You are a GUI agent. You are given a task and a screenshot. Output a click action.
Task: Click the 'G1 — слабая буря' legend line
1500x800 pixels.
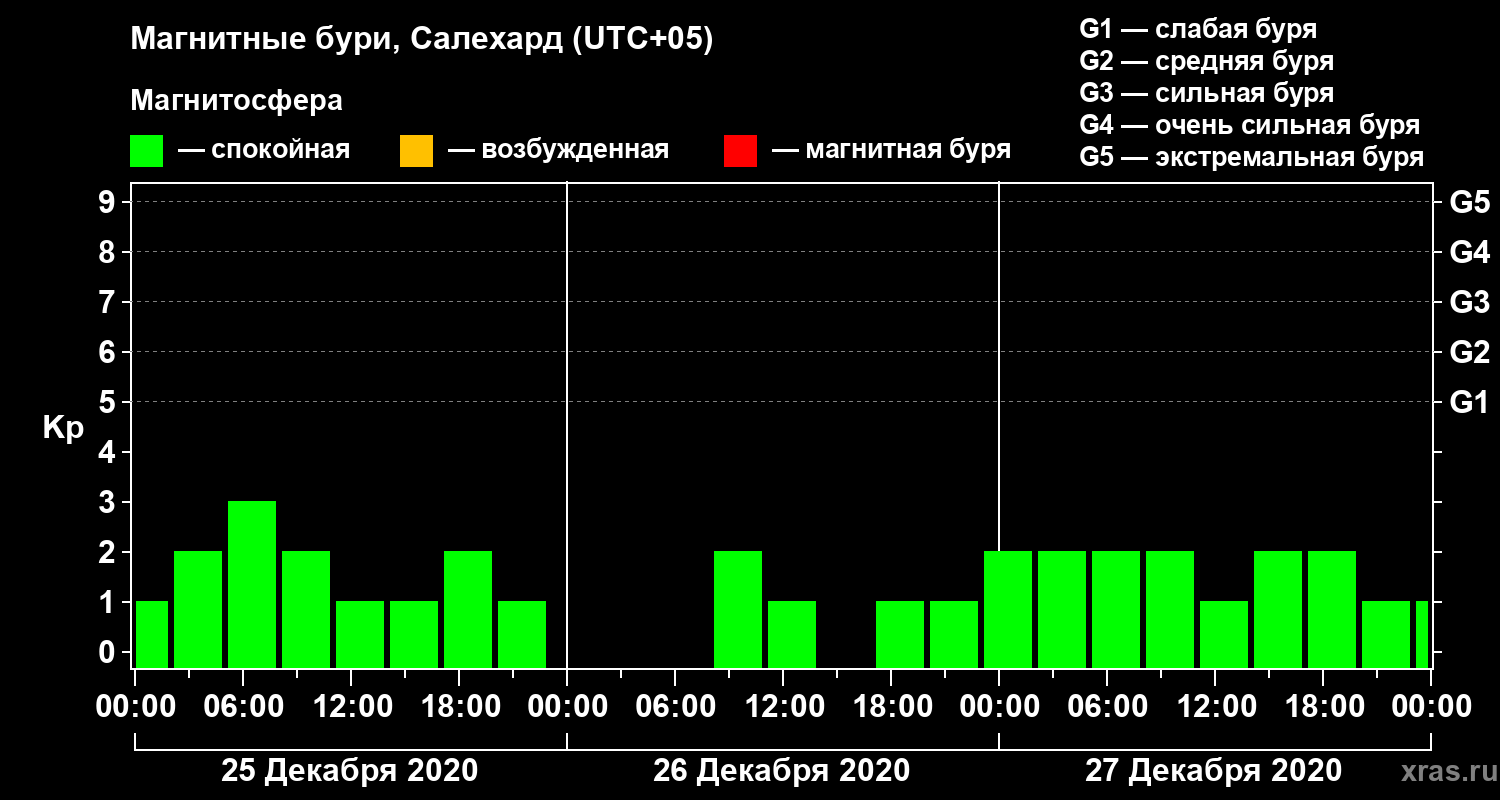pos(1198,29)
